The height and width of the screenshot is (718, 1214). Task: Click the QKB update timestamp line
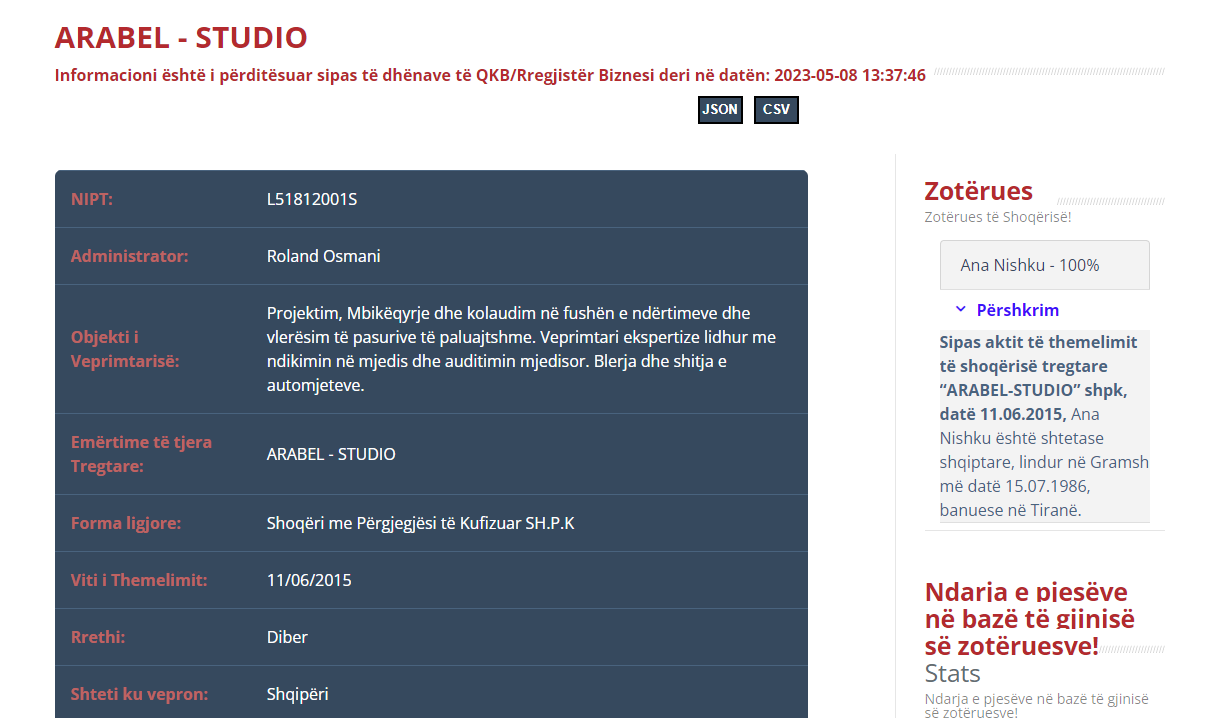coord(490,75)
